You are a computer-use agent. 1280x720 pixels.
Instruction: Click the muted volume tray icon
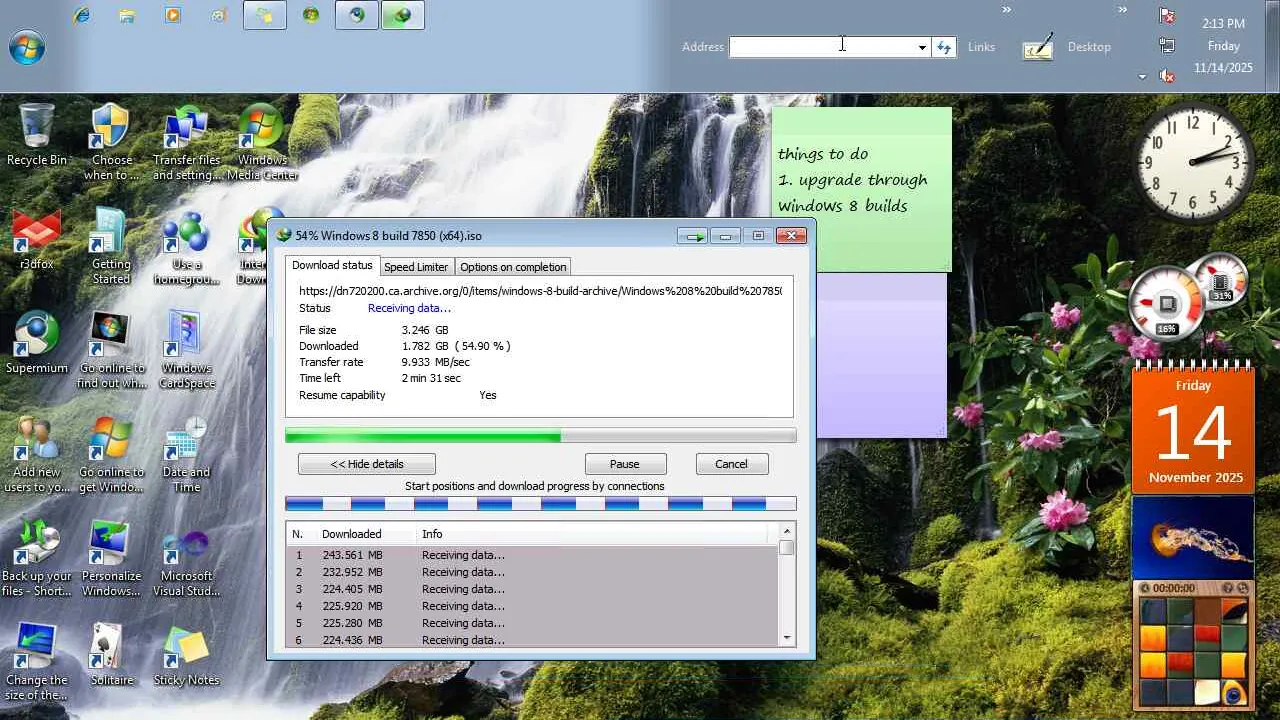tap(1166, 75)
